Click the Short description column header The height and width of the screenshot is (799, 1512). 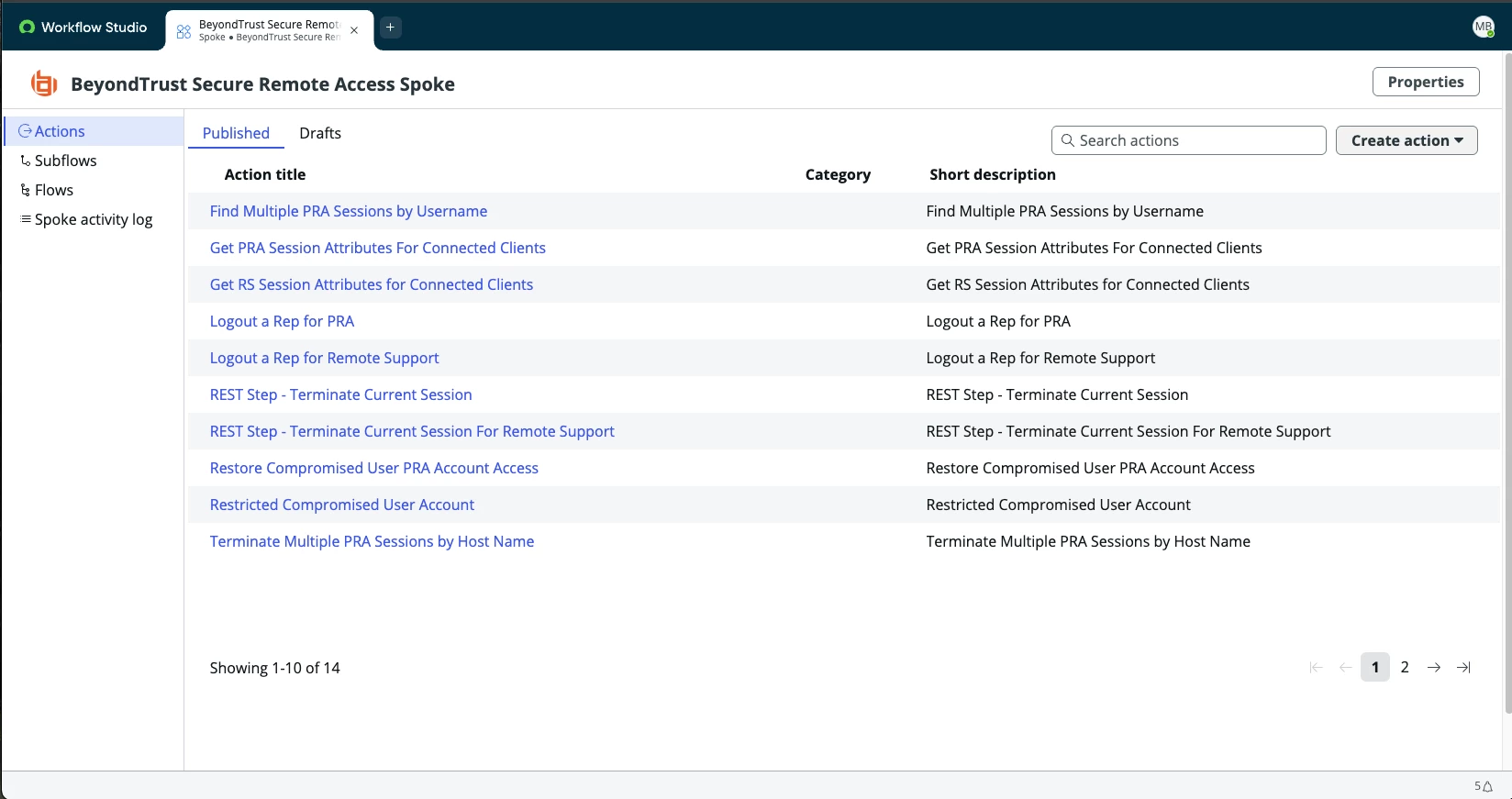pyautogui.click(x=993, y=174)
